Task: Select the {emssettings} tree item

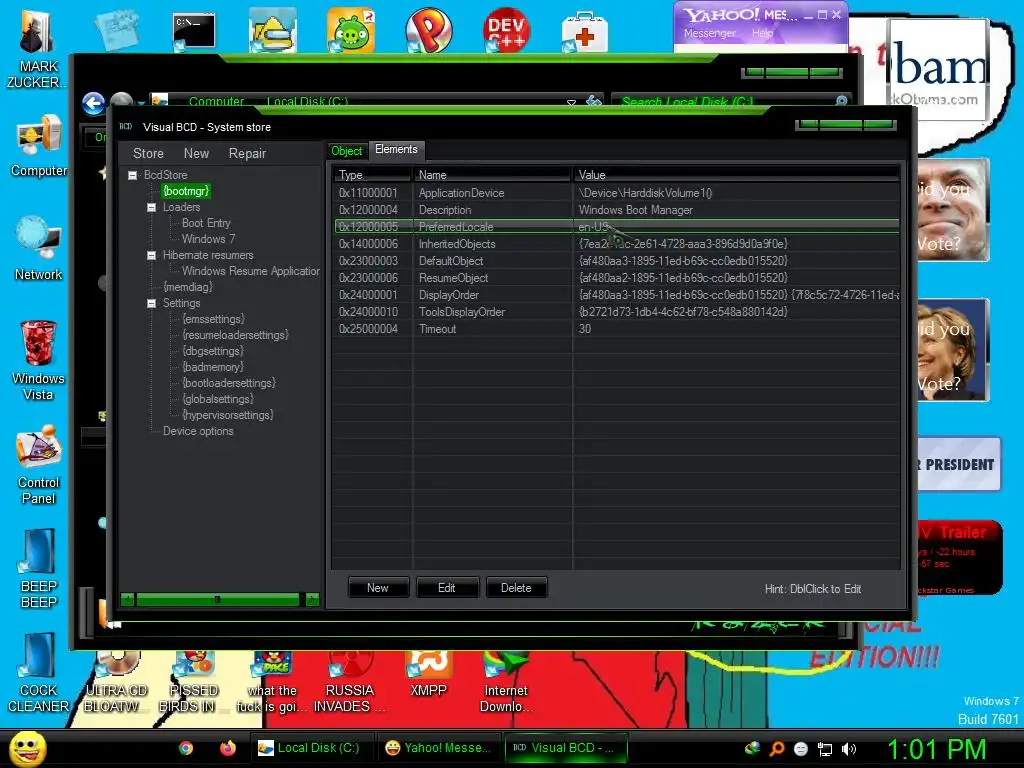Action: click(x=213, y=319)
